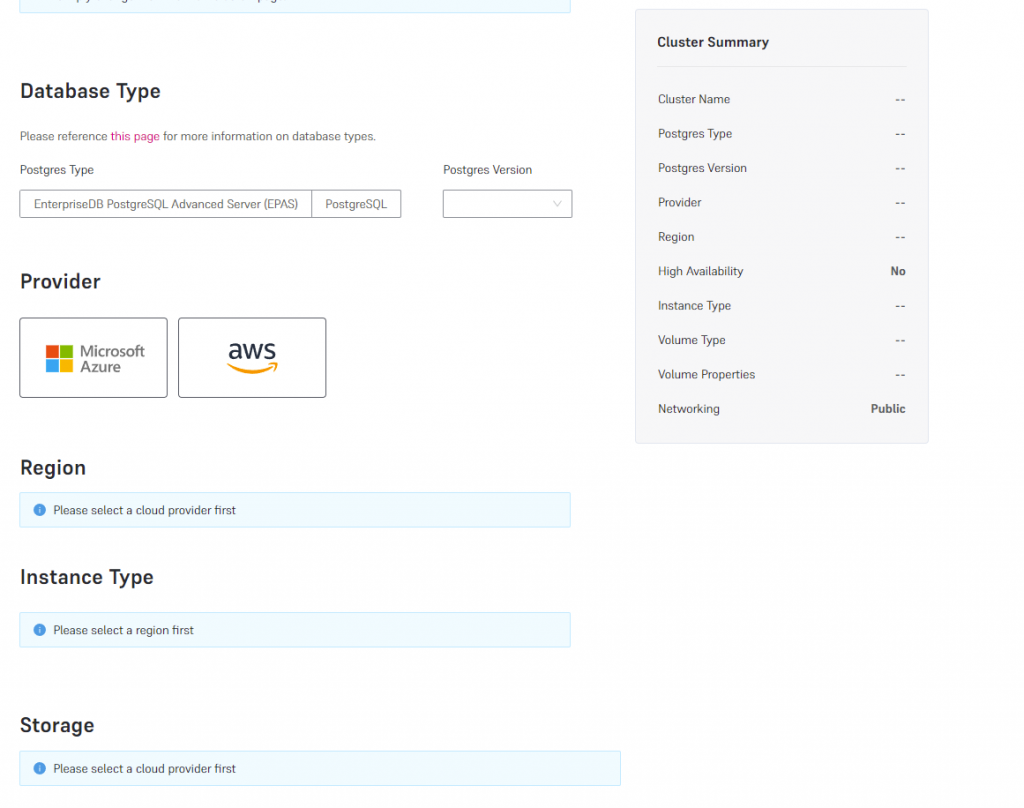Click Networking 'Public' value in summary
Screen dimensions: 1024x808
coord(887,409)
